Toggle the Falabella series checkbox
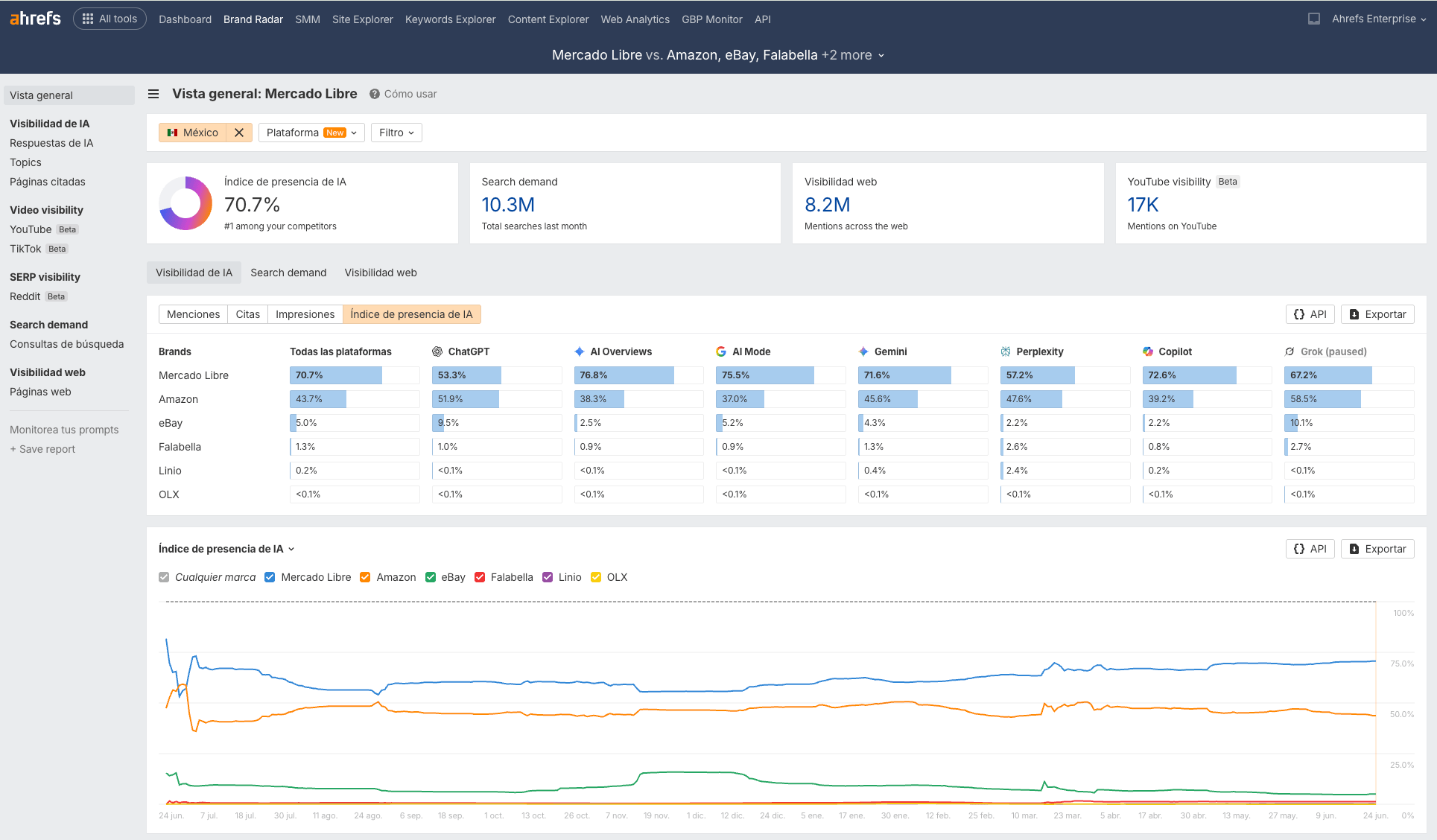Viewport: 1437px width, 840px height. 480,577
